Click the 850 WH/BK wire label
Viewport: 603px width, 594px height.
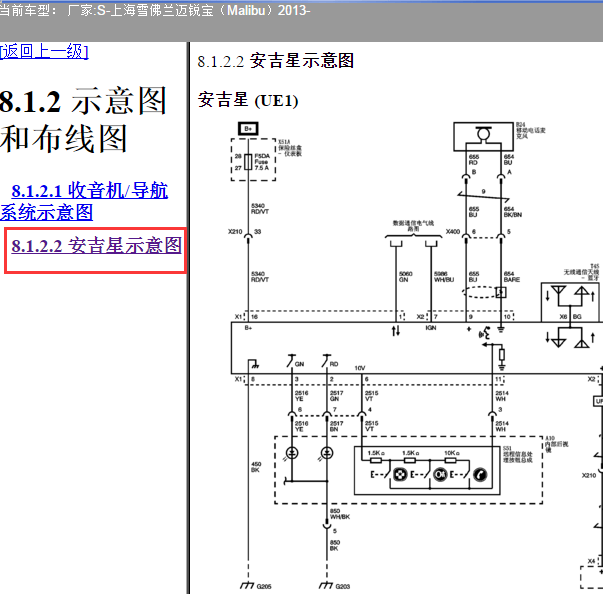pyautogui.click(x=340, y=514)
